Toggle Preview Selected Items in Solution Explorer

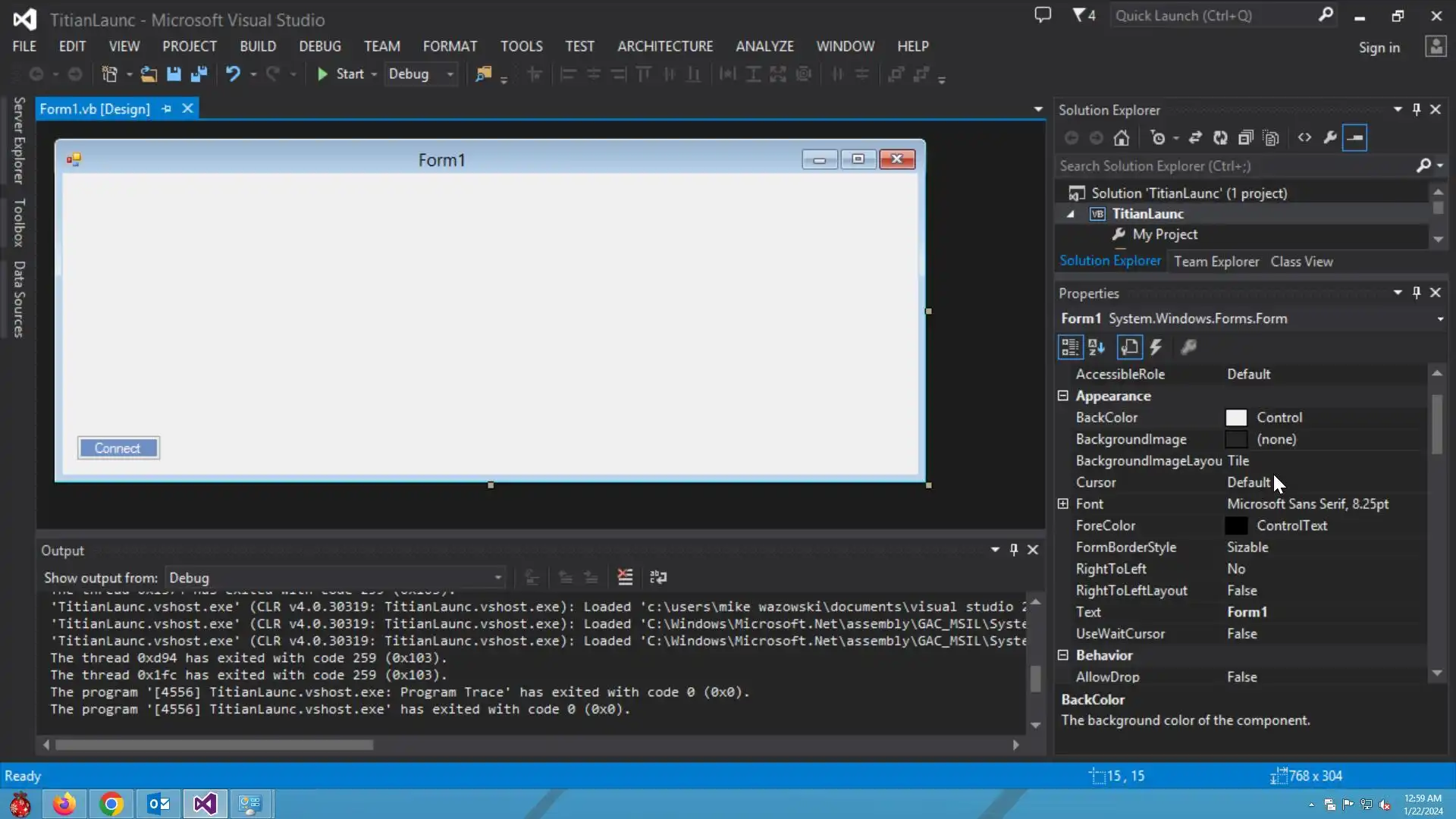(1354, 138)
